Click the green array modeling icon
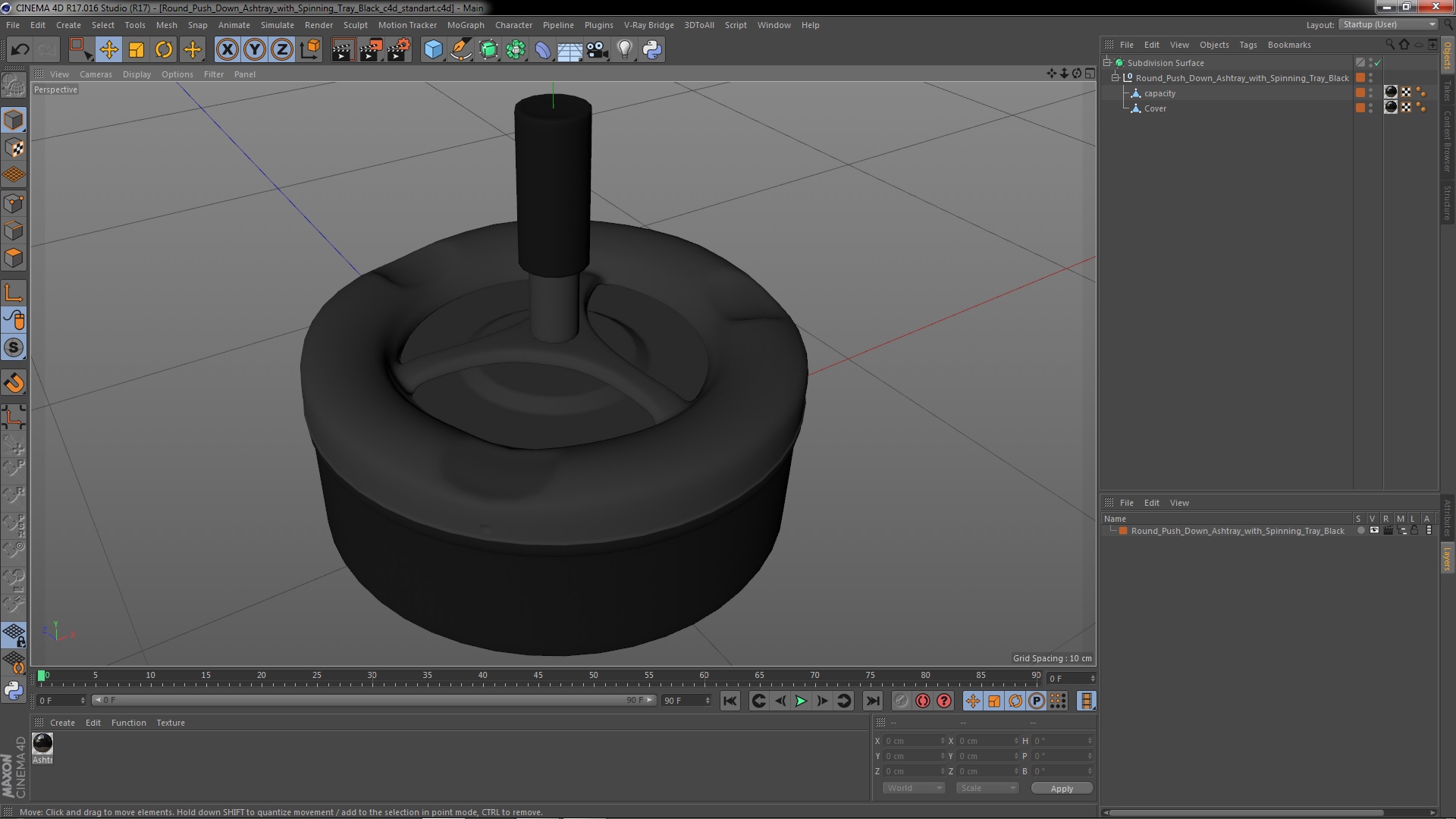1456x819 pixels. [x=516, y=50]
